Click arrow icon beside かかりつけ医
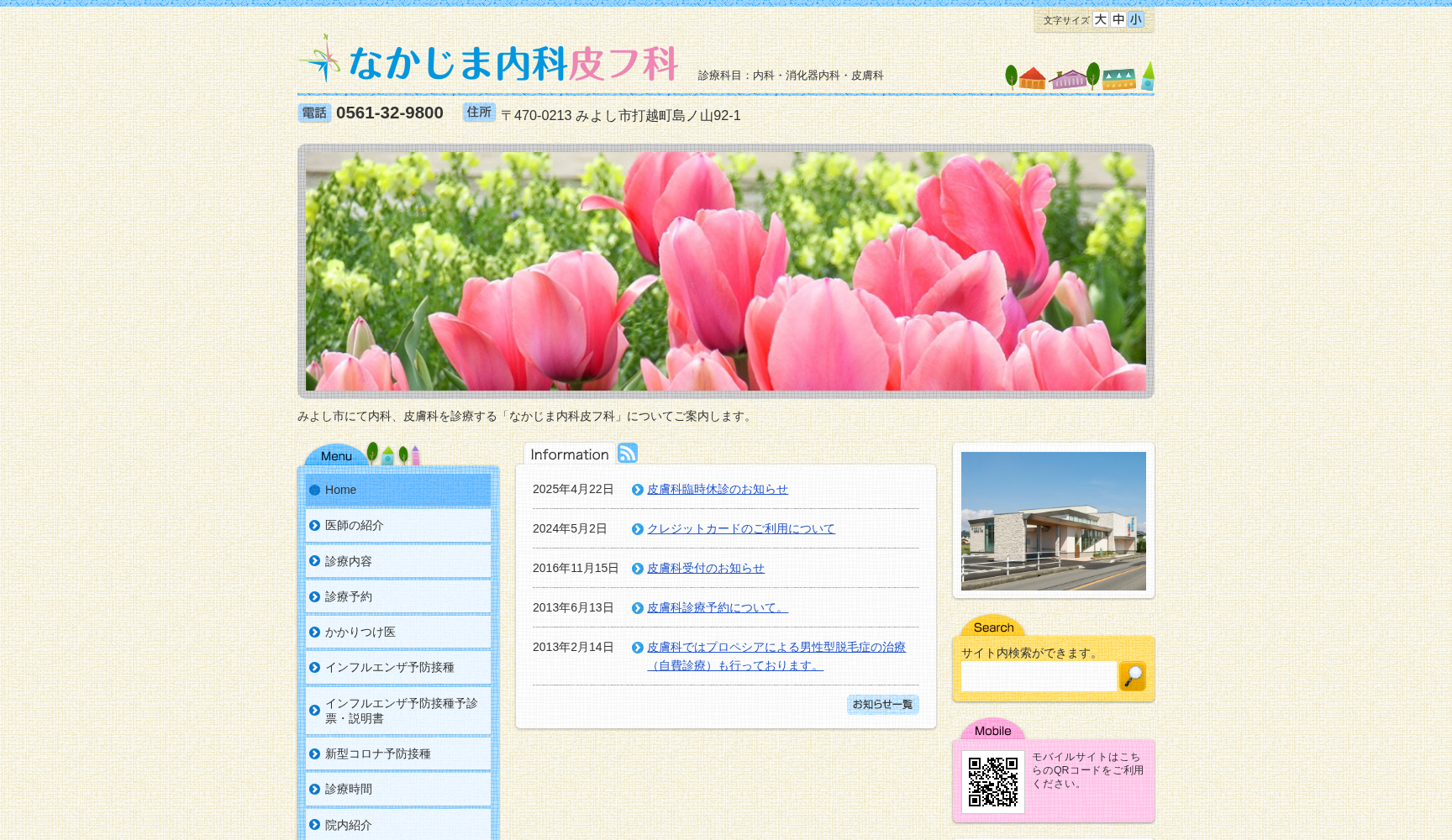 tap(314, 632)
